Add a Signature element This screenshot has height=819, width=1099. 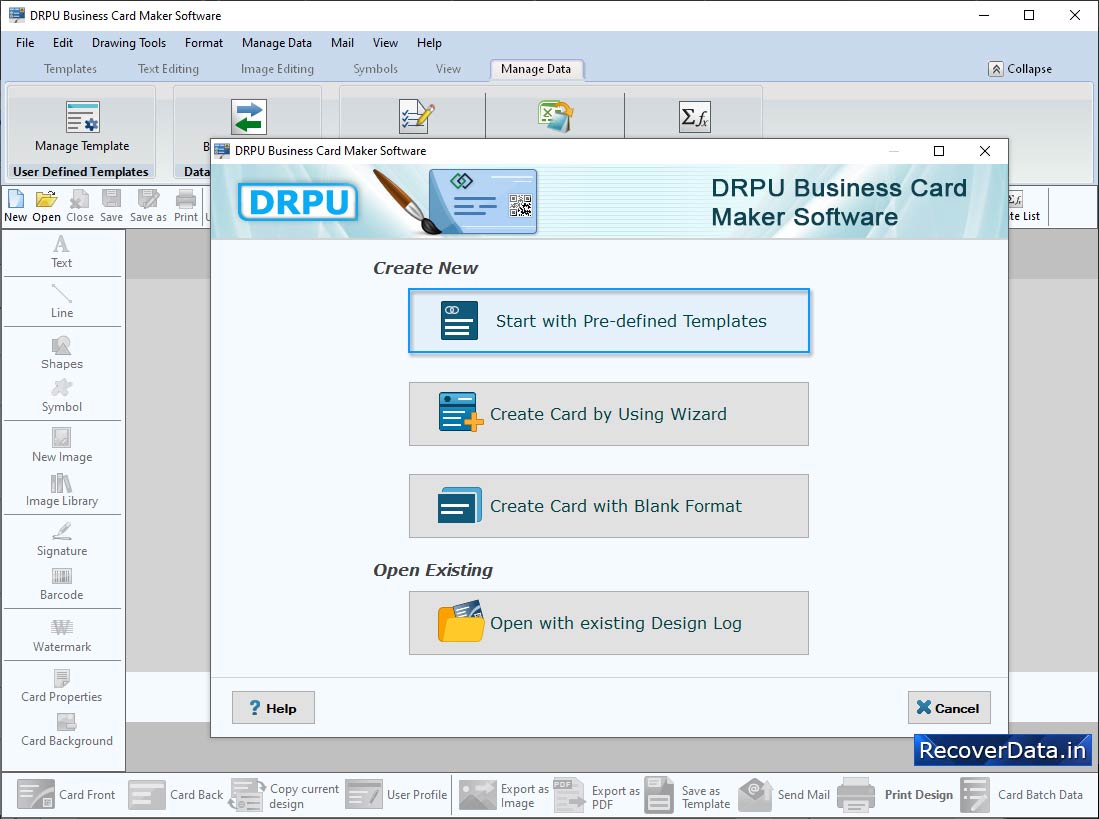(62, 539)
